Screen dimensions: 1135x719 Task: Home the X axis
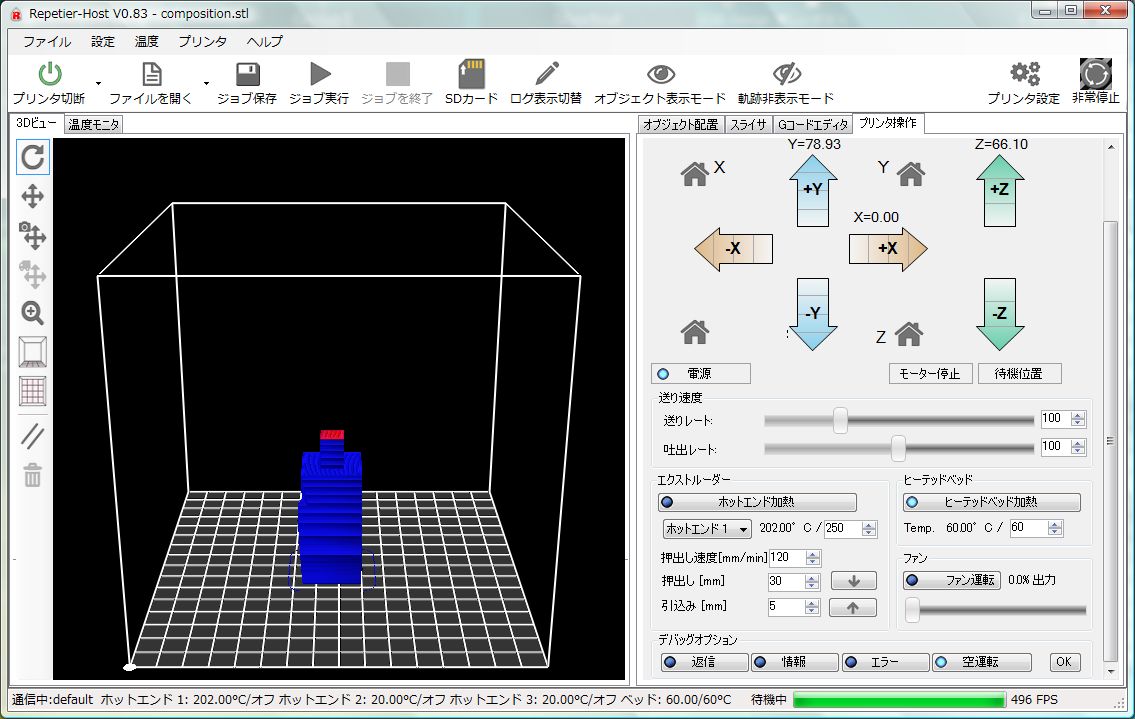(x=694, y=174)
